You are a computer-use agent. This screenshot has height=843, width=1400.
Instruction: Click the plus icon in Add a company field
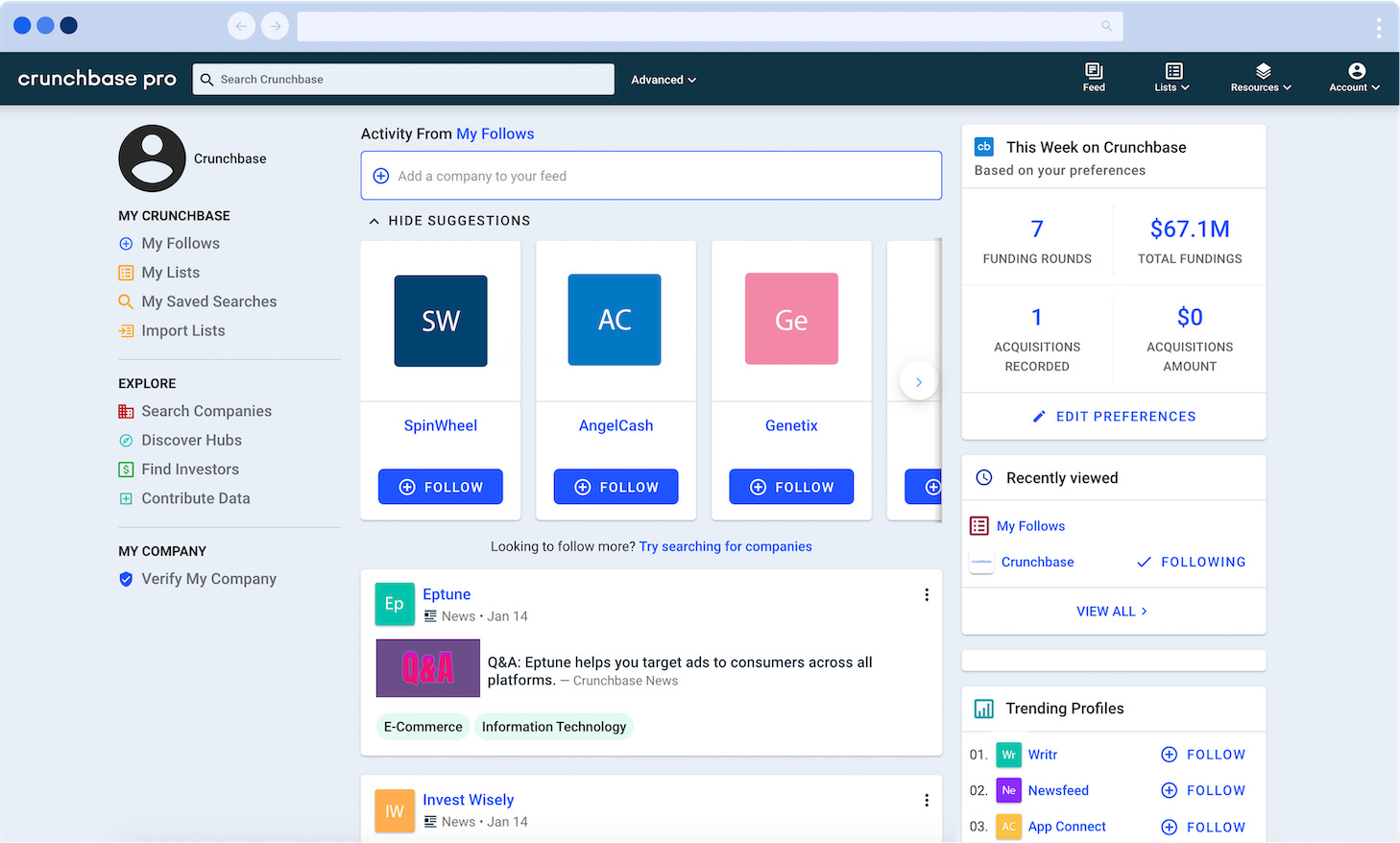[381, 176]
